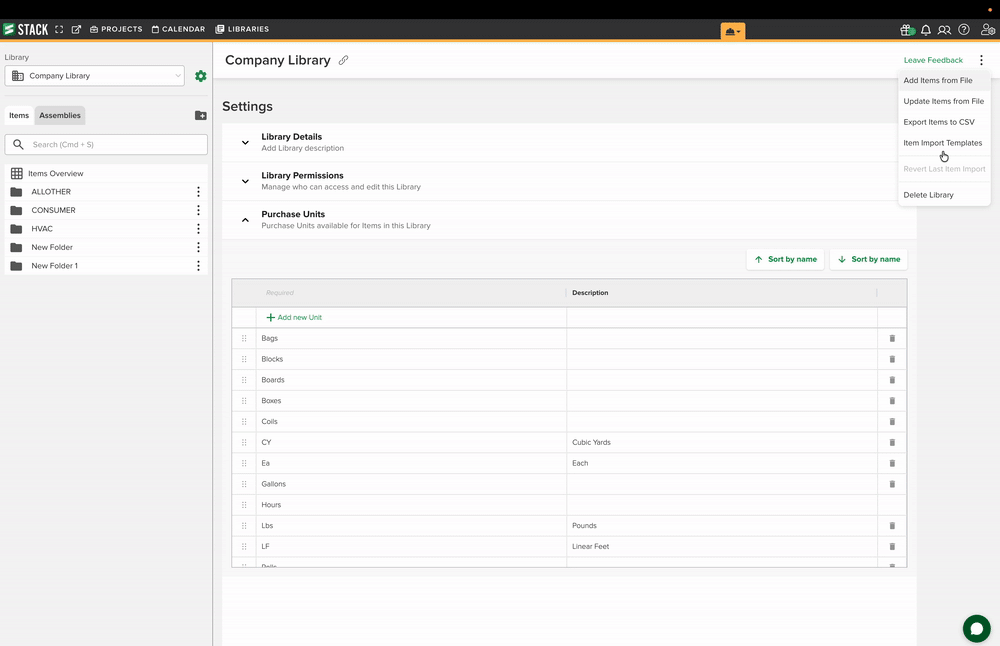Open the Company Library dropdown

94,76
